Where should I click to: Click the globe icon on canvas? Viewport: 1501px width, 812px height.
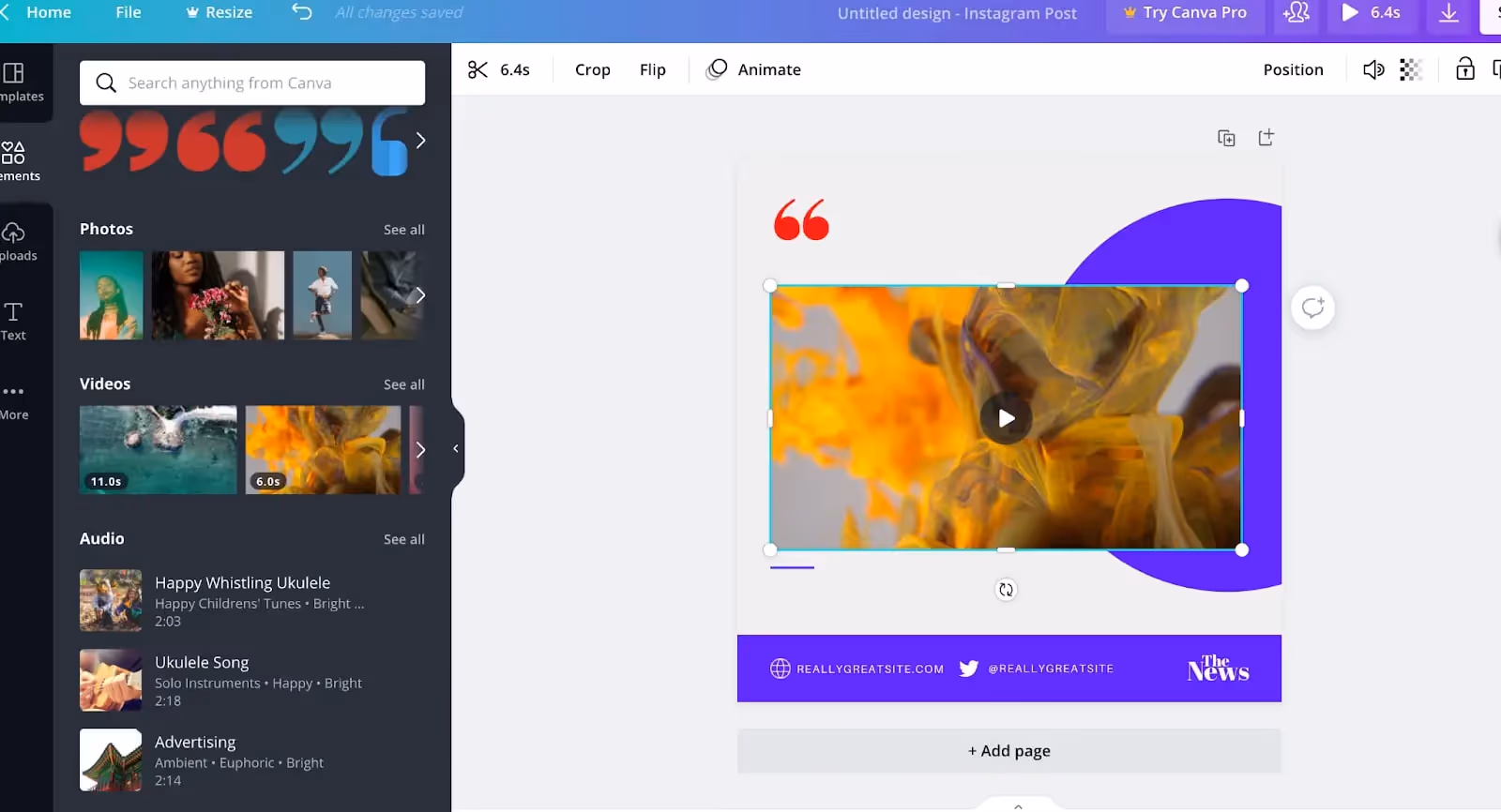780,669
